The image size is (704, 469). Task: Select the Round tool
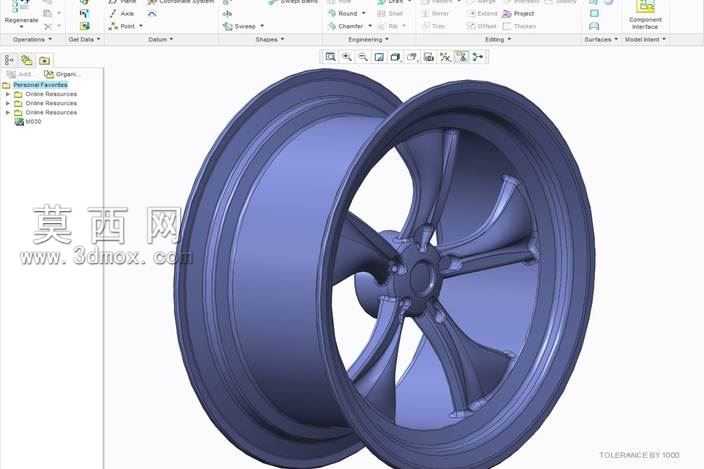(x=343, y=13)
